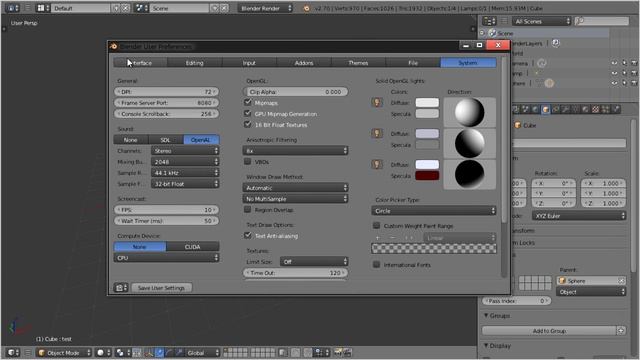Click the presets icon beside Save User Settings

click(x=121, y=288)
